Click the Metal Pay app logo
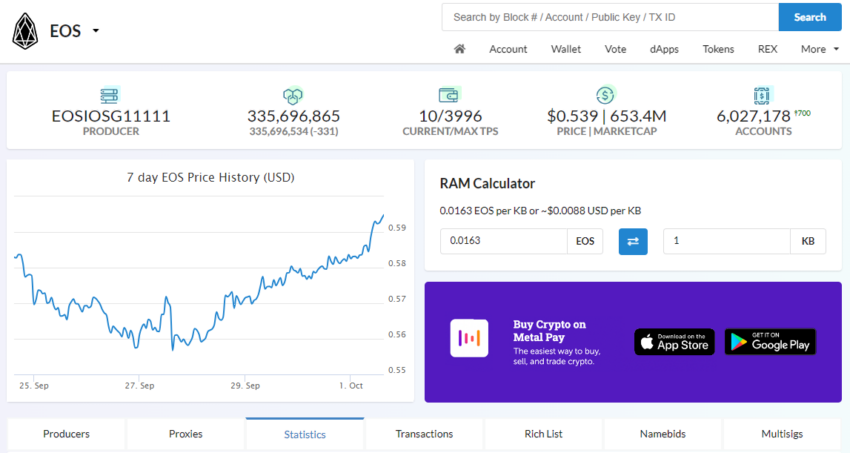Viewport: 850px width, 453px height. click(469, 338)
